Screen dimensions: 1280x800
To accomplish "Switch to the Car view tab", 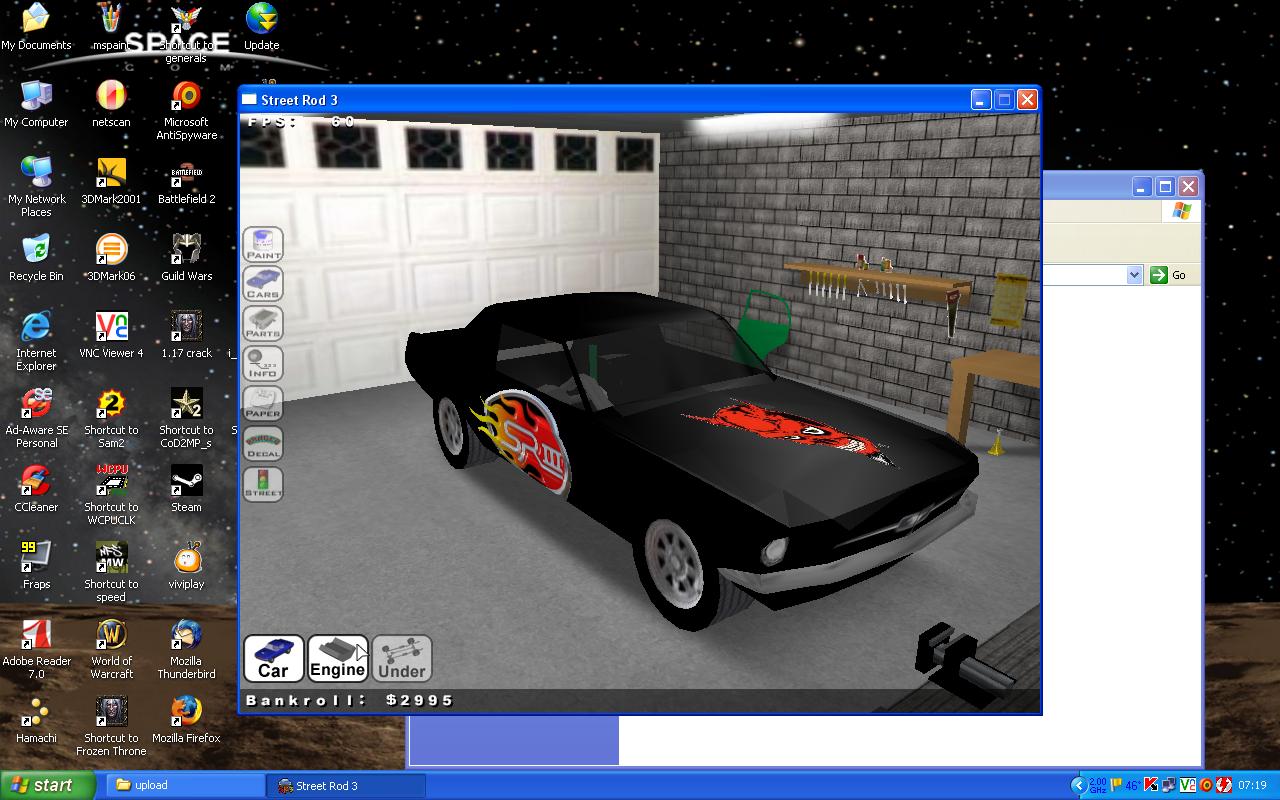I will [x=273, y=659].
